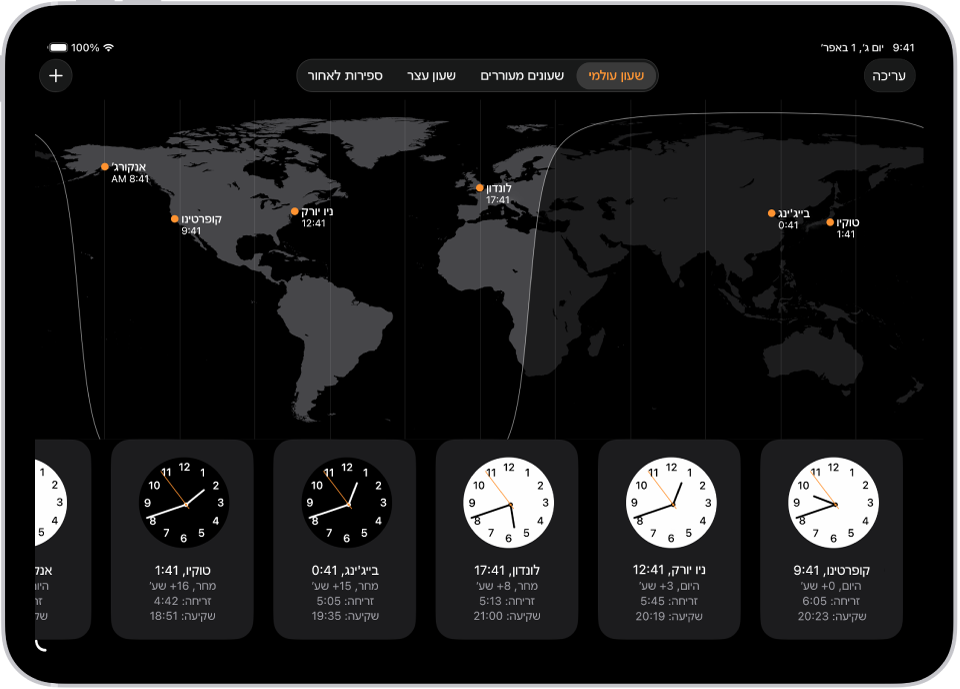Tap the partially visible אנקורג' clock card
Image resolution: width=960 pixels, height=689 pixels.
[x=62, y=539]
